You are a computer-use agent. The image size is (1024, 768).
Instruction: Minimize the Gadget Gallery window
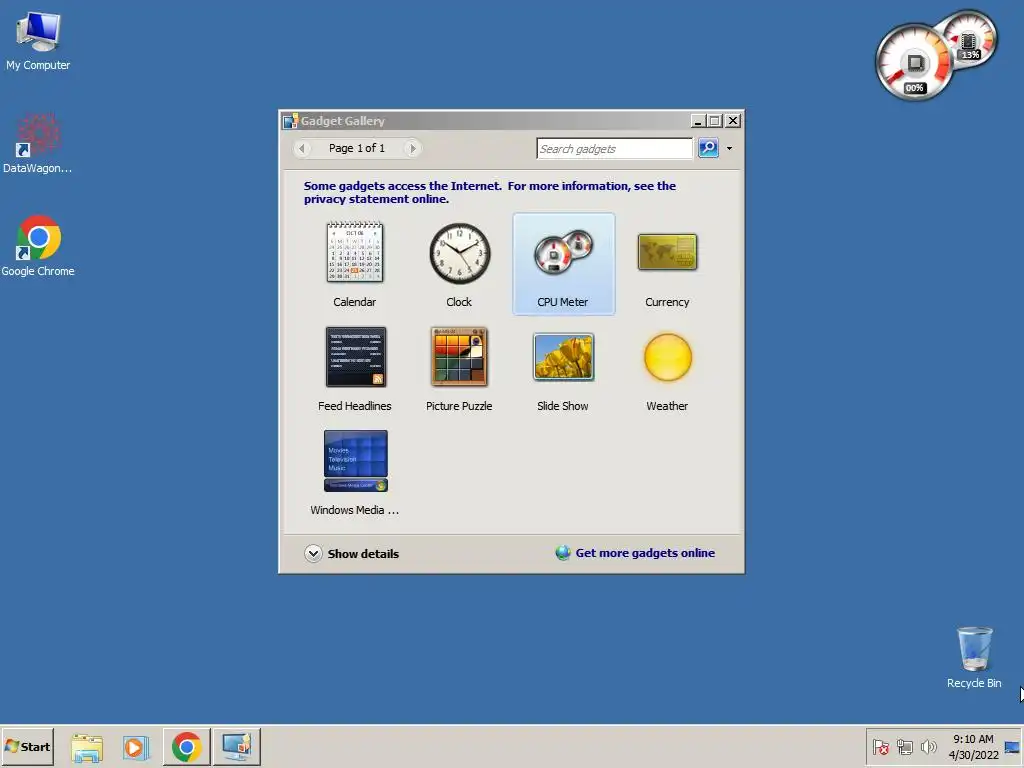pos(697,121)
